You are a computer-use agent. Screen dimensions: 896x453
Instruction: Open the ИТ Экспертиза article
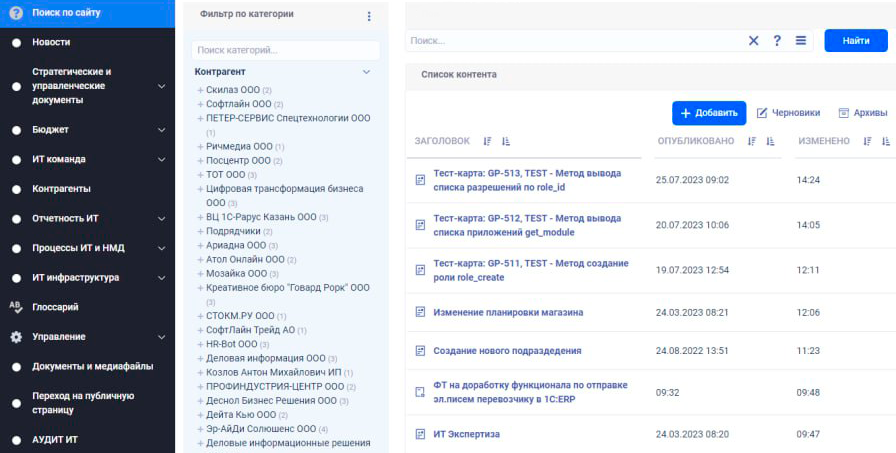tap(466, 434)
